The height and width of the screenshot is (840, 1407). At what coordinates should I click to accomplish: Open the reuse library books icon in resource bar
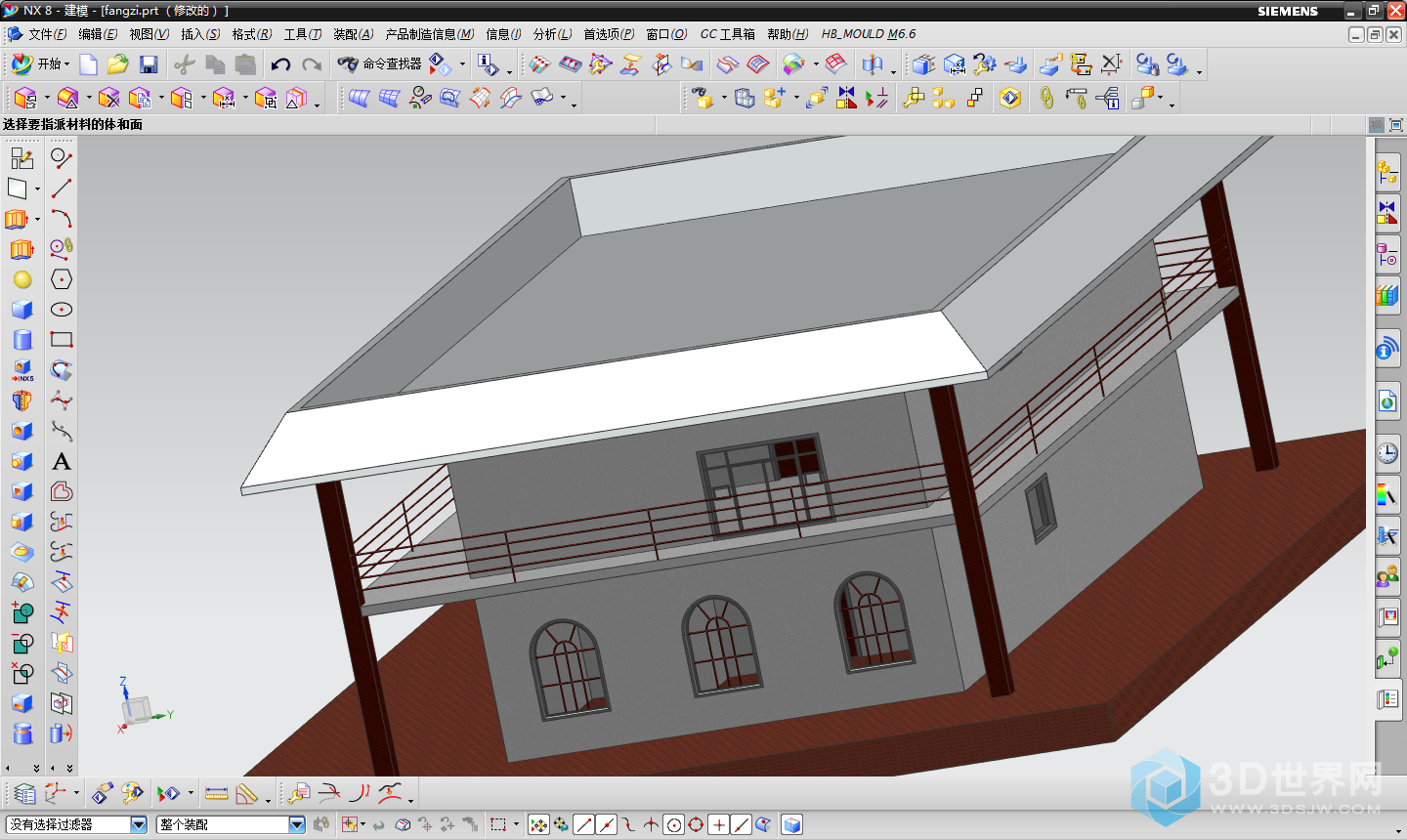[1387, 295]
